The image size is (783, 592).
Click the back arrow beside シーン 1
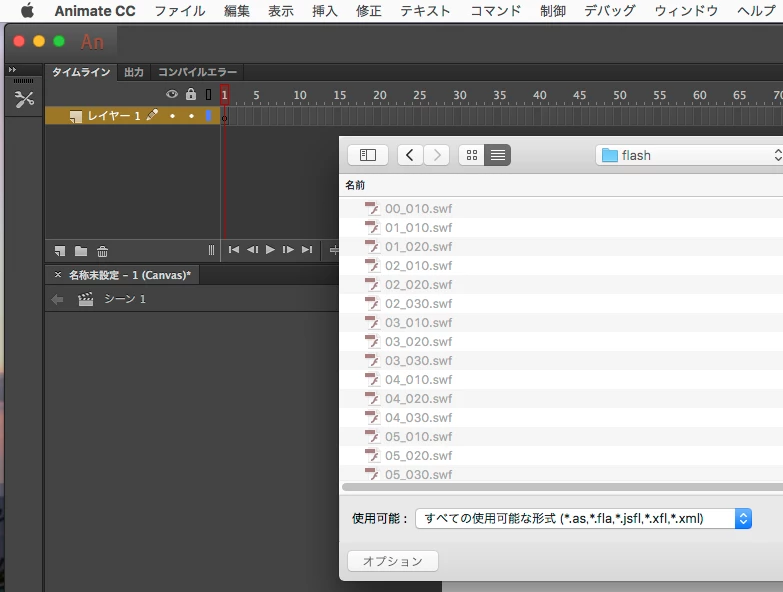(57, 299)
